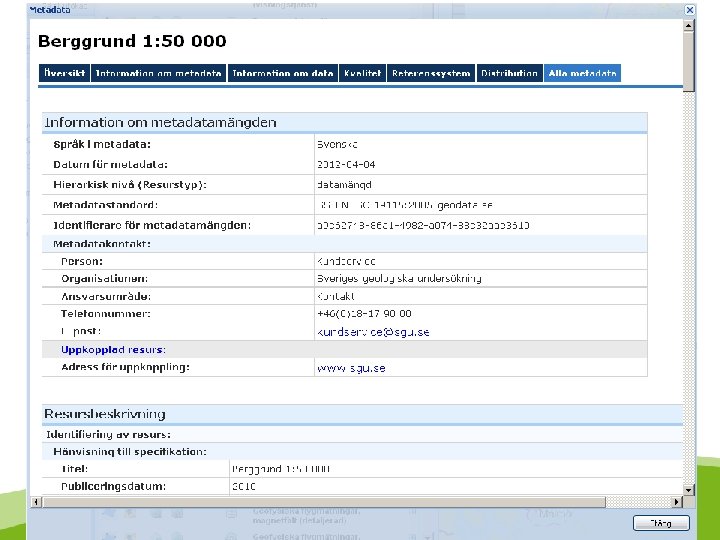Switch to Information om data tab
This screenshot has width=720, height=540.
pyautogui.click(x=283, y=73)
